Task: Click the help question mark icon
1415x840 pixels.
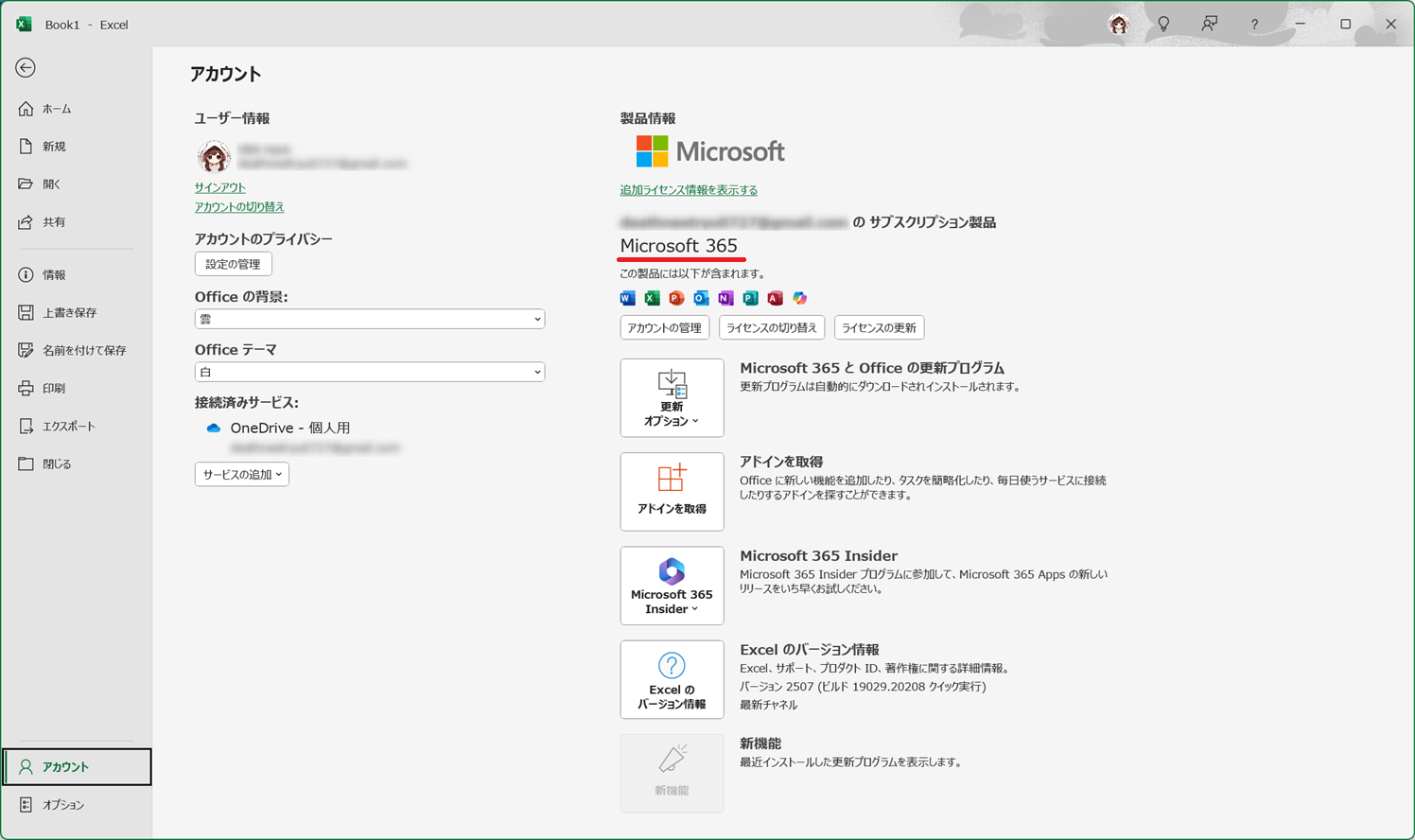Action: [x=1255, y=25]
